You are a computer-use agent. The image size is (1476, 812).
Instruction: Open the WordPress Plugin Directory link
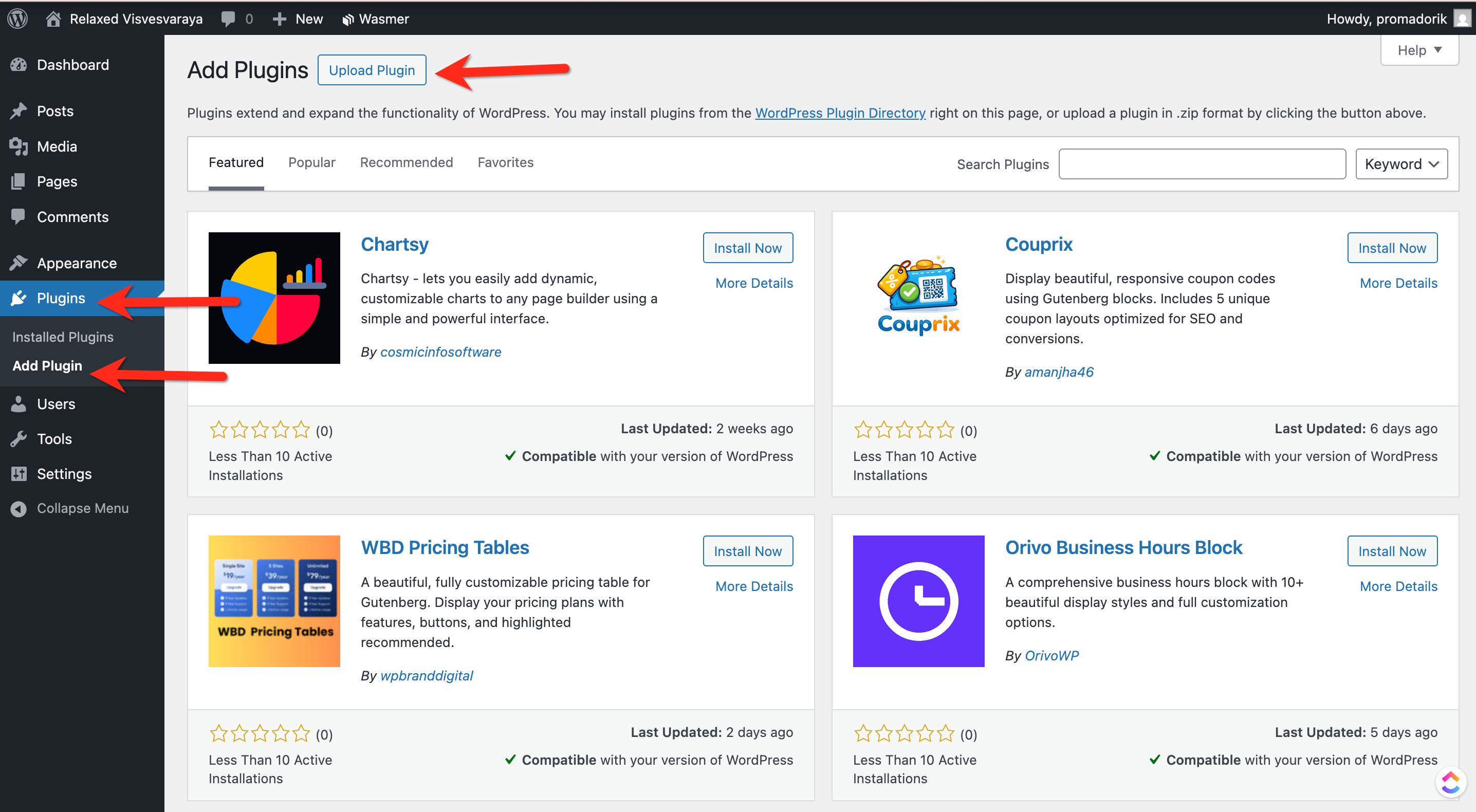pyautogui.click(x=840, y=113)
